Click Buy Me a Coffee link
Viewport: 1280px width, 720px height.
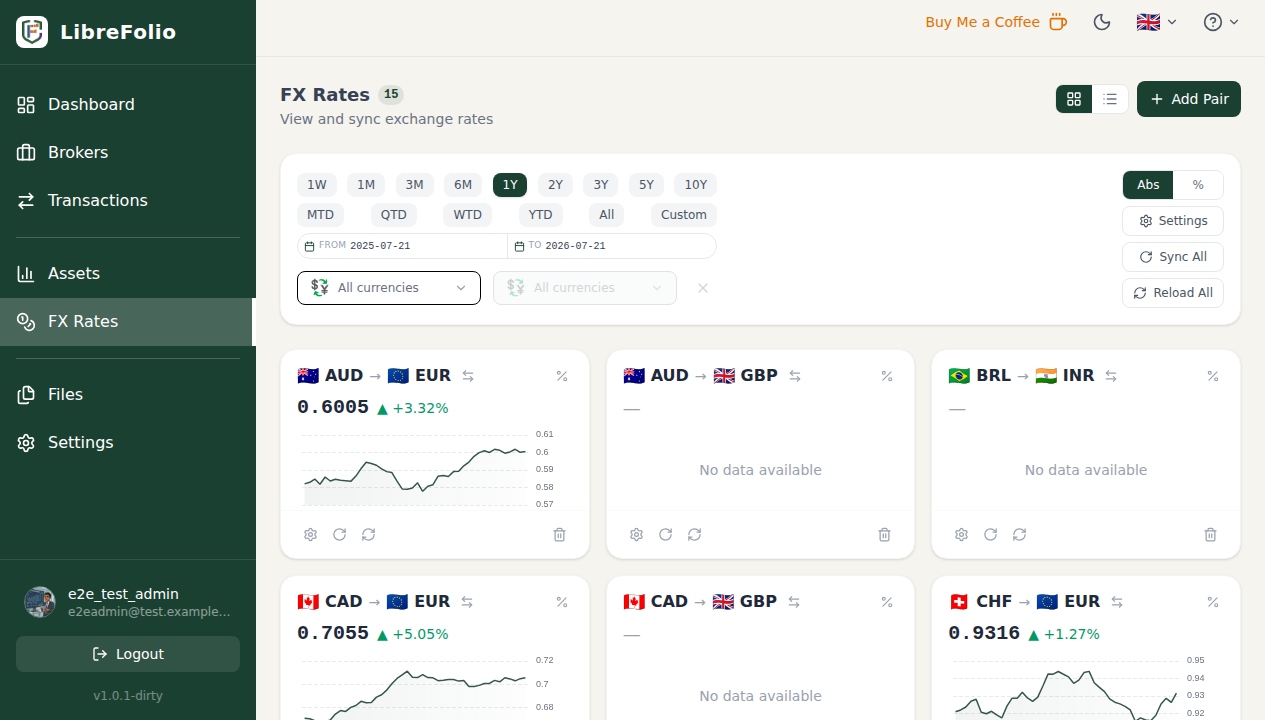(x=996, y=22)
